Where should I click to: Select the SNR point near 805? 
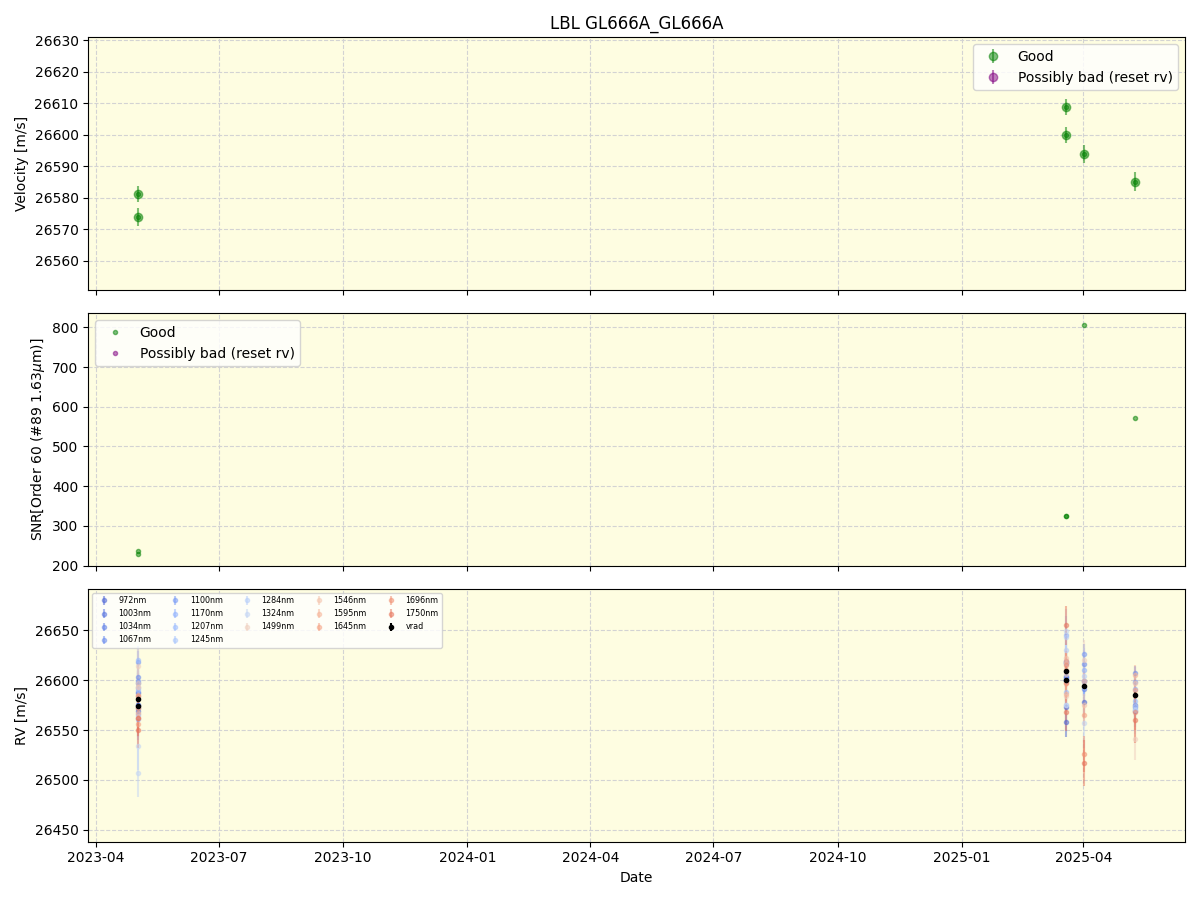[1084, 325]
